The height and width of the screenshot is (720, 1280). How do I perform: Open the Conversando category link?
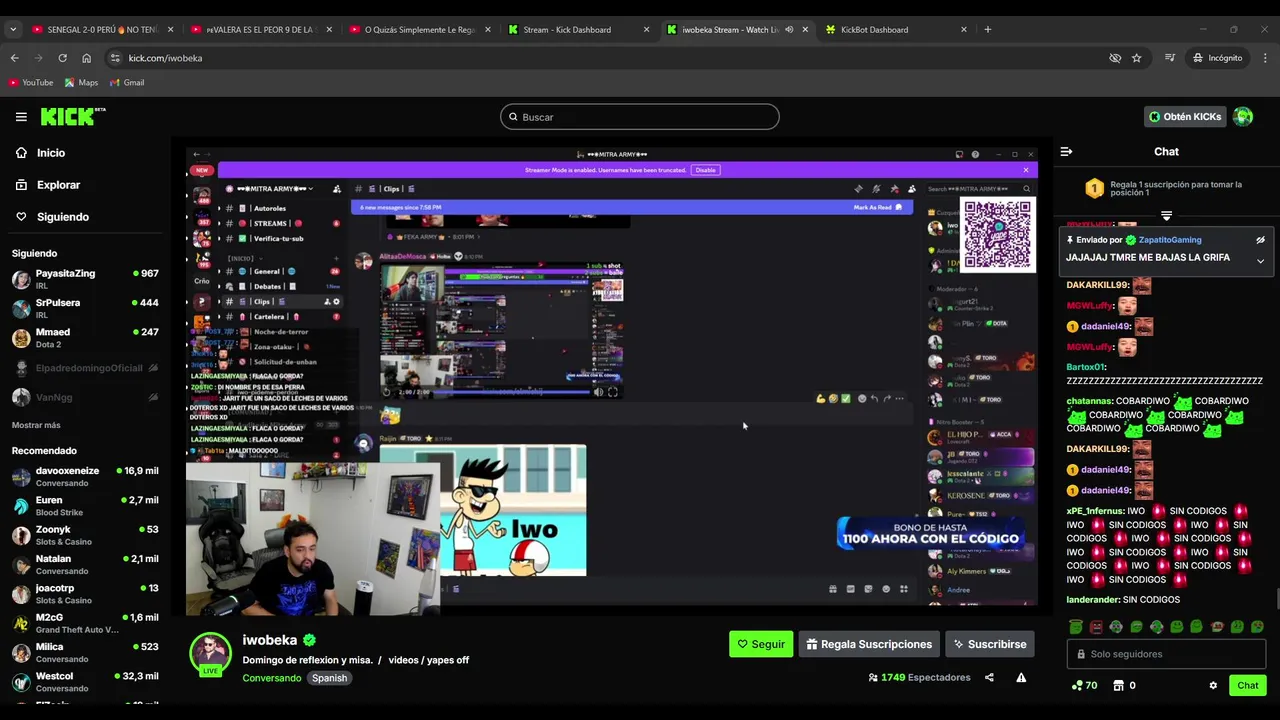[x=271, y=678]
